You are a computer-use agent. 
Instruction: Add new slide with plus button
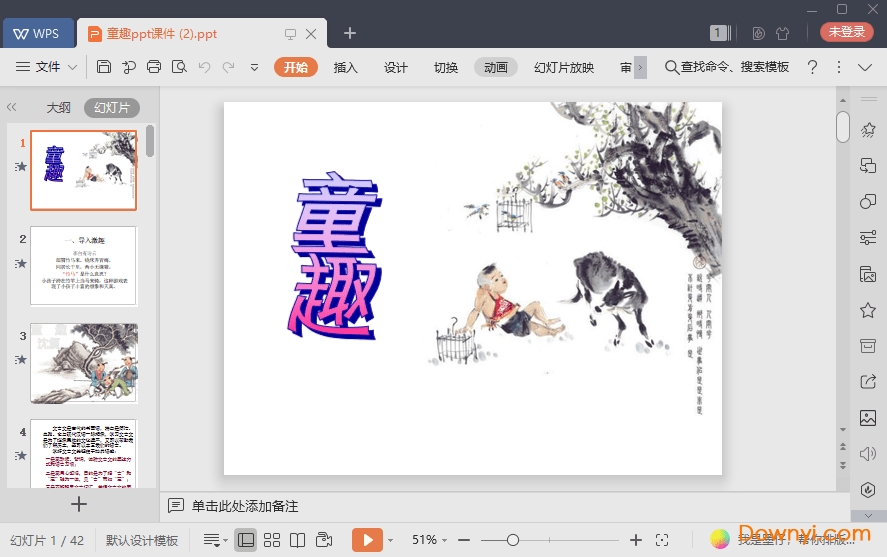[79, 504]
